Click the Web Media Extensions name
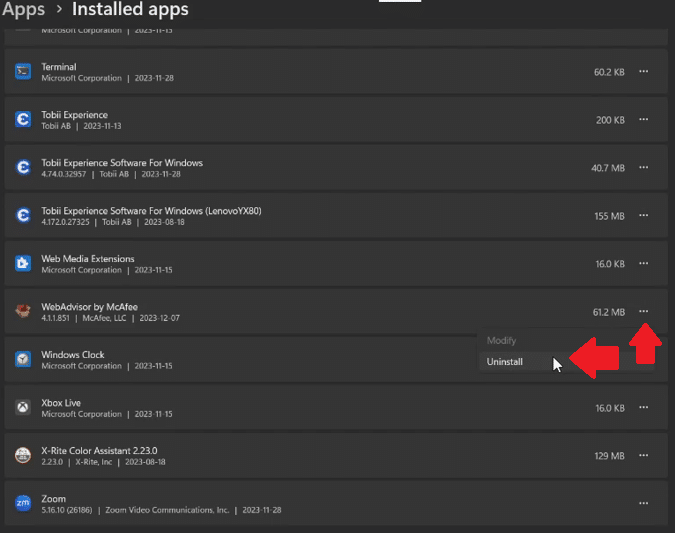Image resolution: width=675 pixels, height=533 pixels. point(88,259)
